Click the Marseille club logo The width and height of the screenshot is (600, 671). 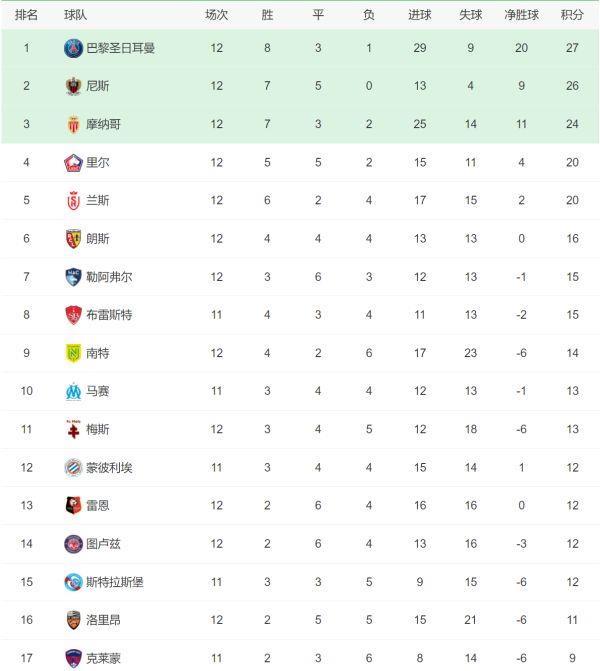pos(73,391)
